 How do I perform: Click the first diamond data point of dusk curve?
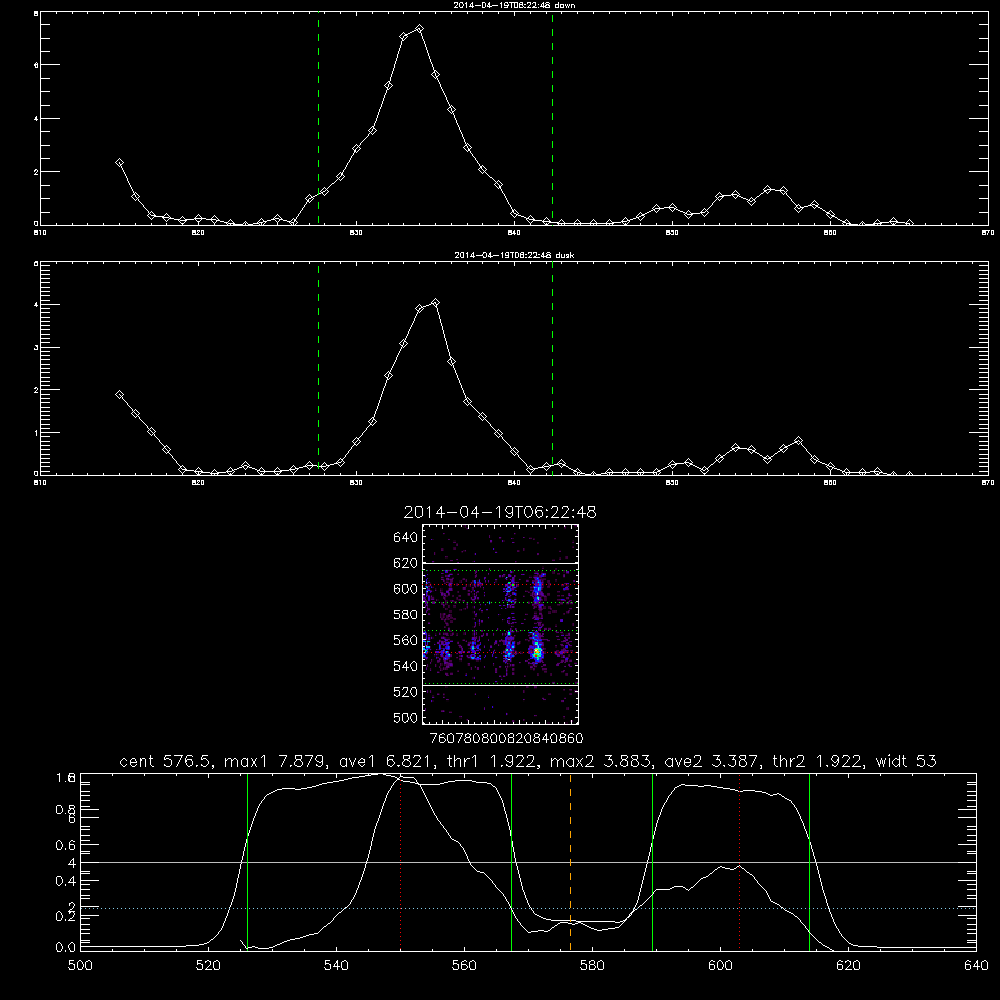(119, 395)
